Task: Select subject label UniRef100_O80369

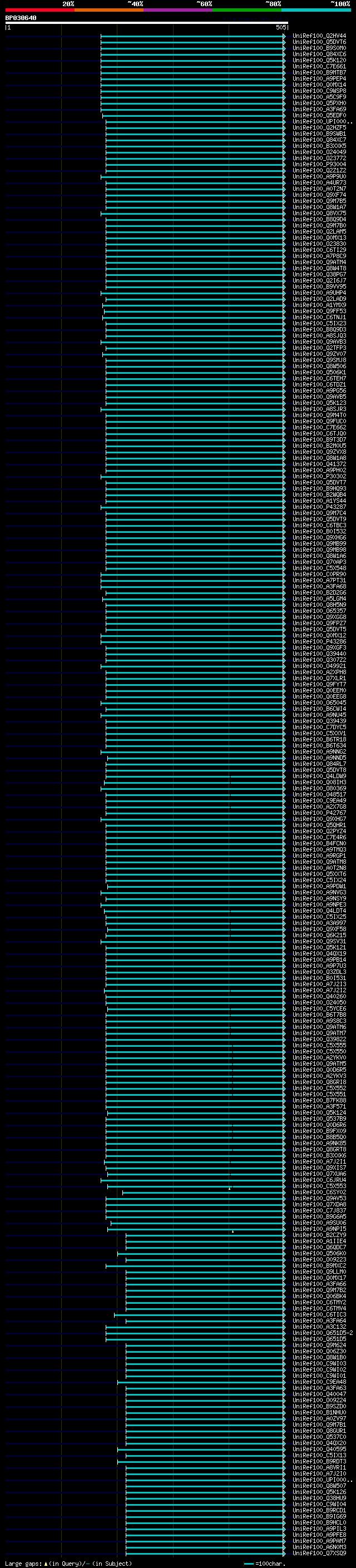Action: 319,788
